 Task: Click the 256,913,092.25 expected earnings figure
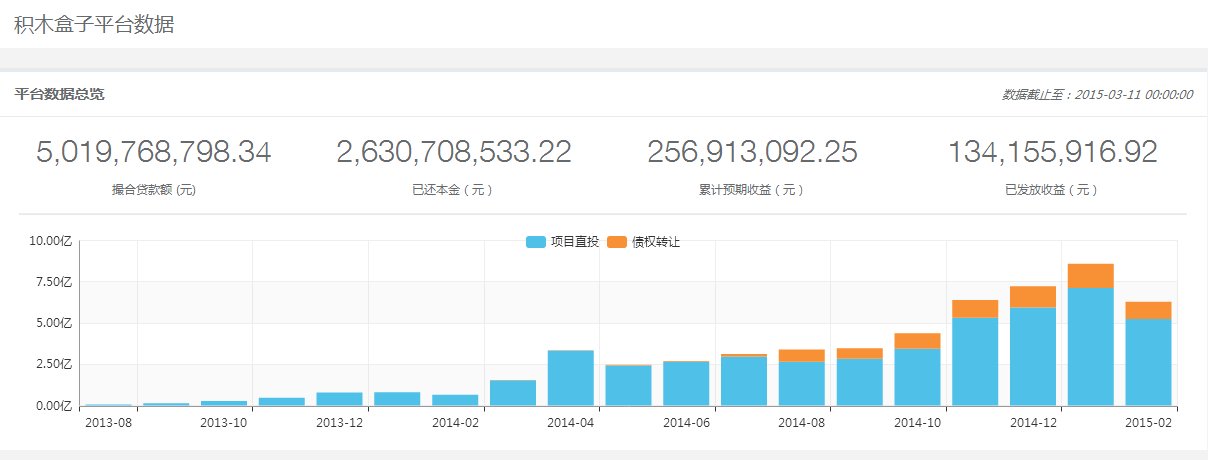coord(752,152)
